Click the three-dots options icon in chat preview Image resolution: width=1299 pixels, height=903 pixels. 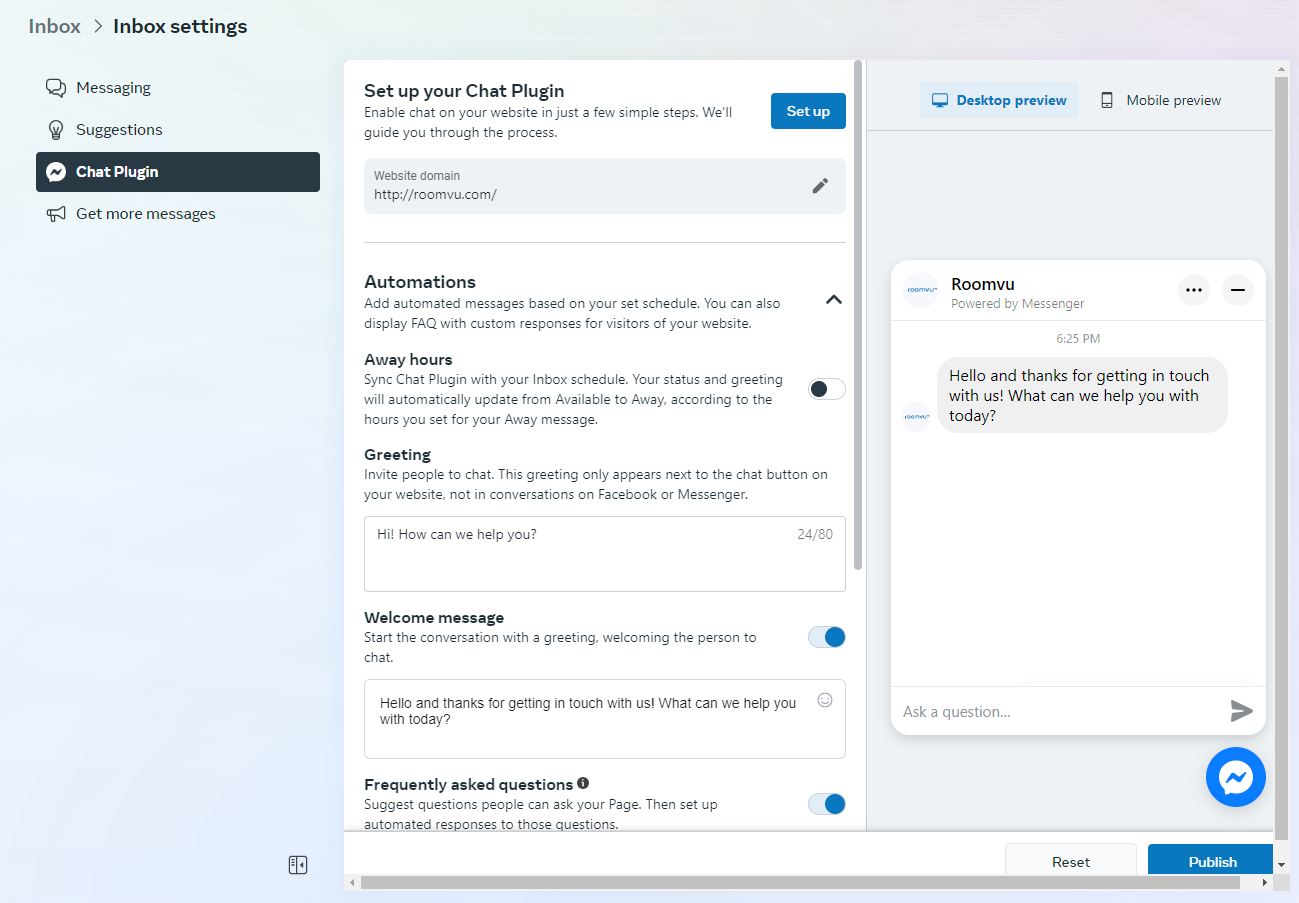coord(1193,290)
